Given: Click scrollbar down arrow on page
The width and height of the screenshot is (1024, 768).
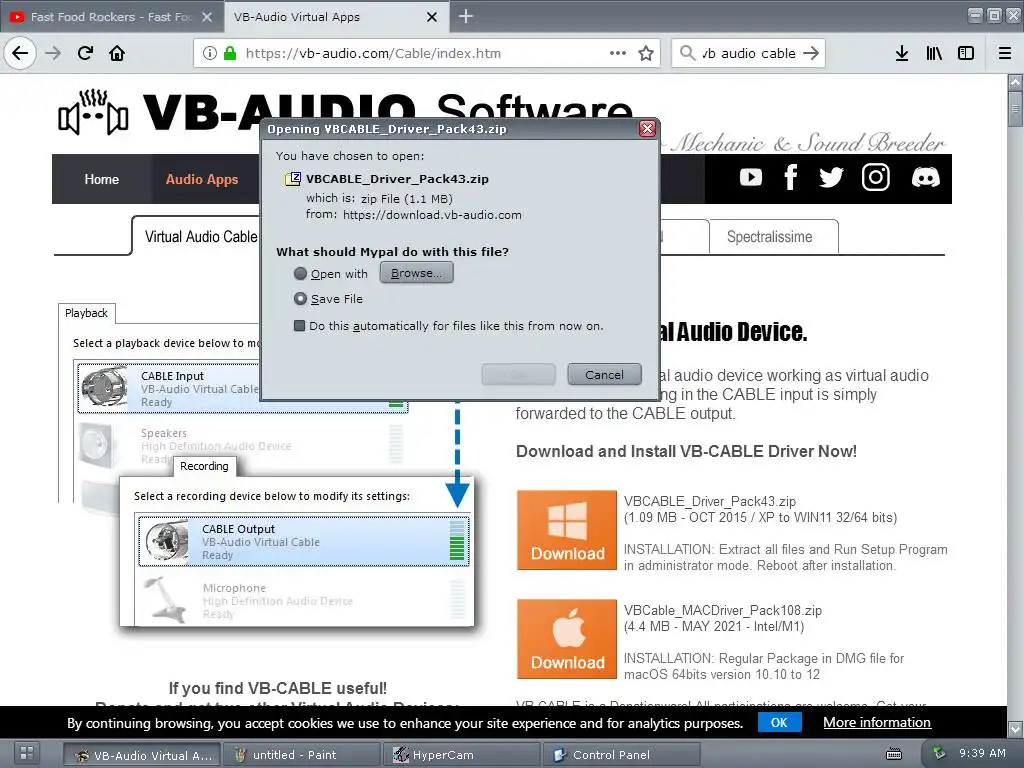Looking at the screenshot, I should pyautogui.click(x=1015, y=728).
